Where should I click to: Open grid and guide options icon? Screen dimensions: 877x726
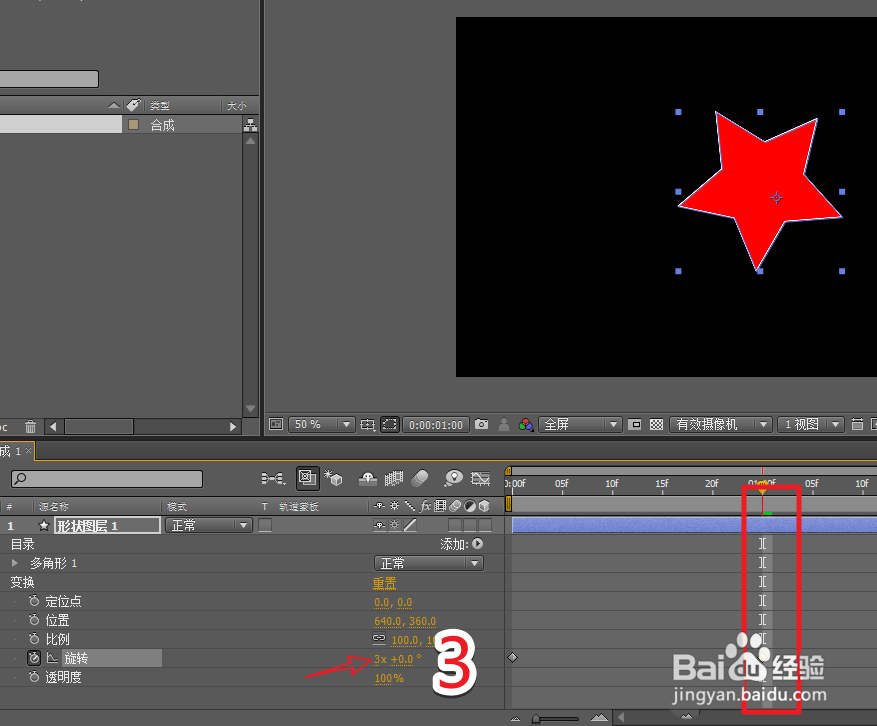point(367,425)
